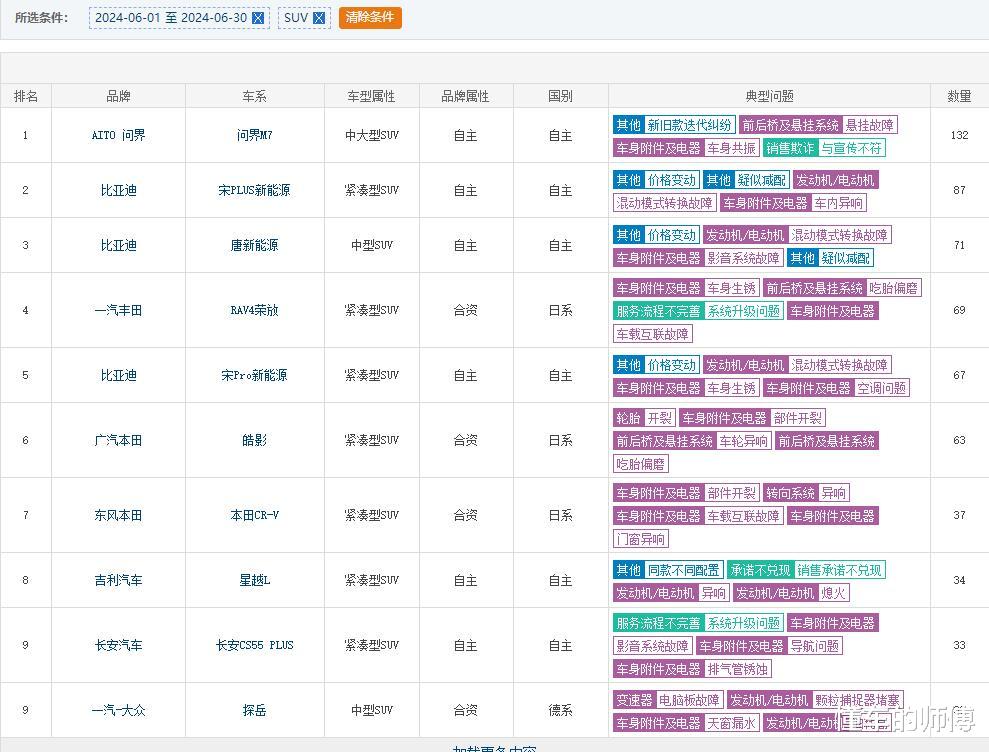Image resolution: width=989 pixels, height=752 pixels.
Task: Click the 销售承诺不兑现 issue tag
Action: (x=840, y=570)
